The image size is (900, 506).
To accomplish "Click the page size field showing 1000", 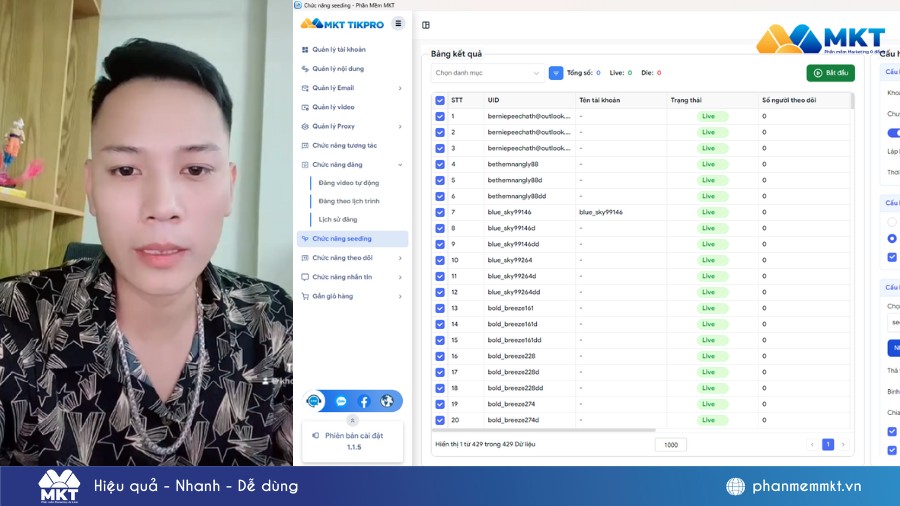I will tap(670, 445).
